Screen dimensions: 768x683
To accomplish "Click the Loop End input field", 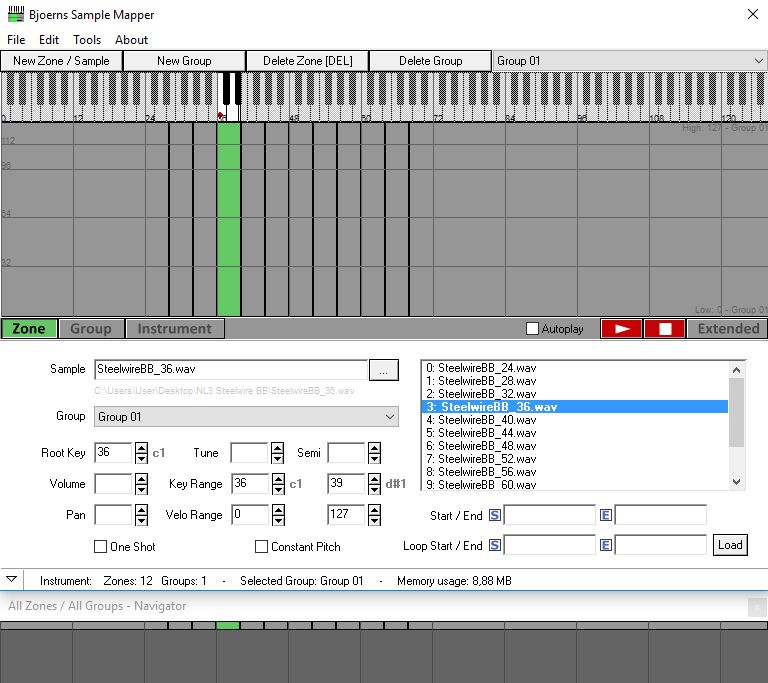I will tap(660, 545).
